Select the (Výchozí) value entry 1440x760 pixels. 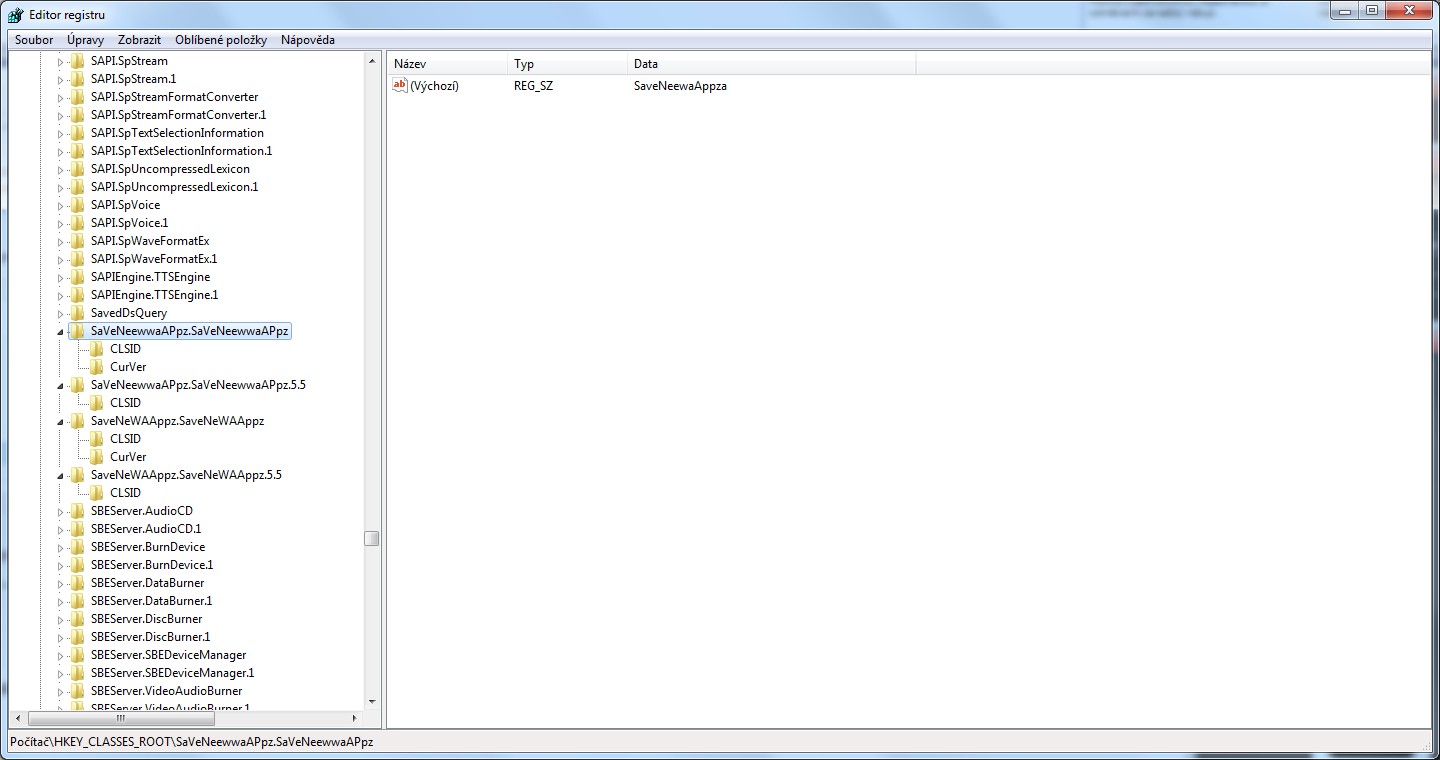(x=434, y=86)
